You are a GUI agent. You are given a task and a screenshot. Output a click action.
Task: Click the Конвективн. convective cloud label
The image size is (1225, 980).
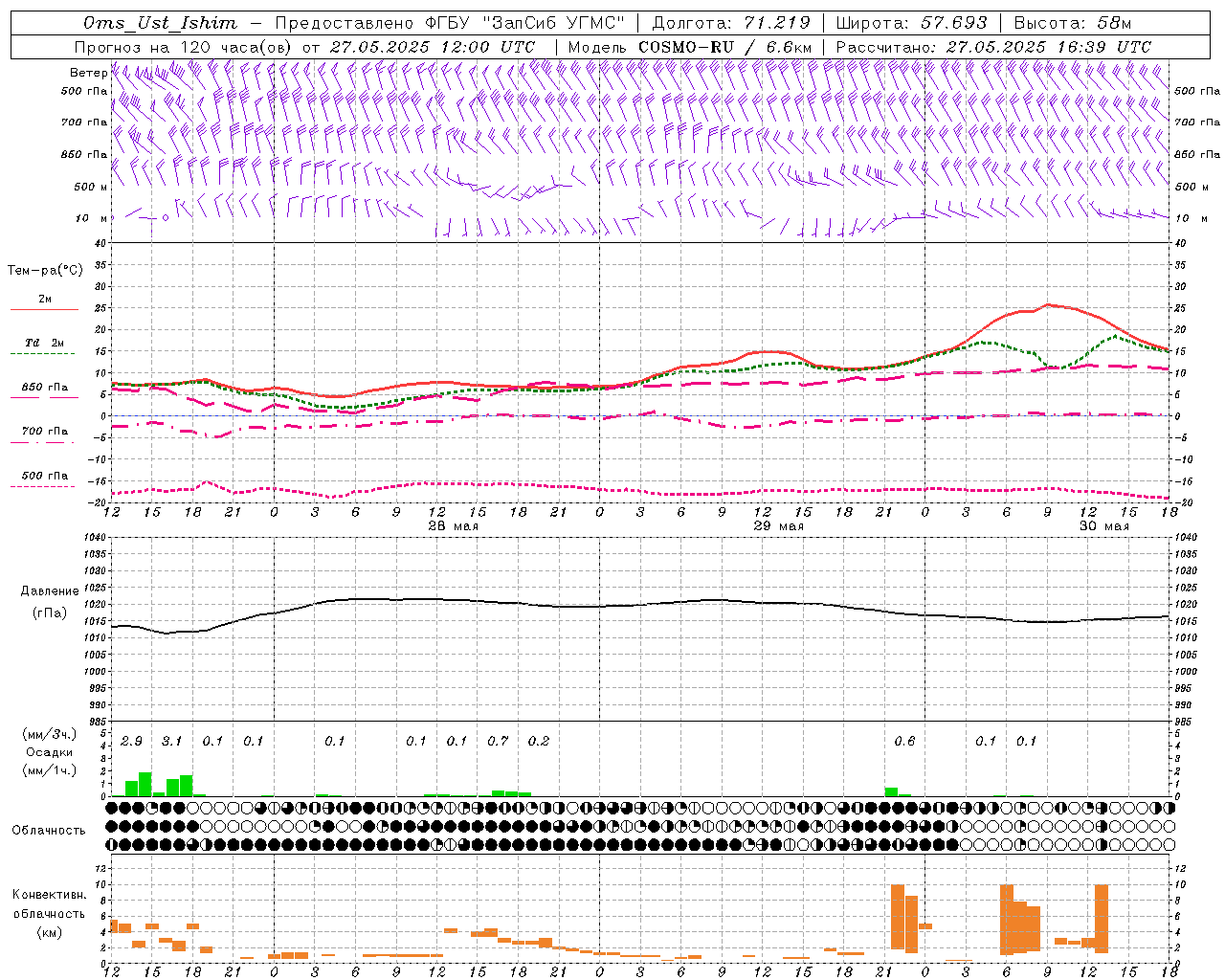tap(50, 895)
